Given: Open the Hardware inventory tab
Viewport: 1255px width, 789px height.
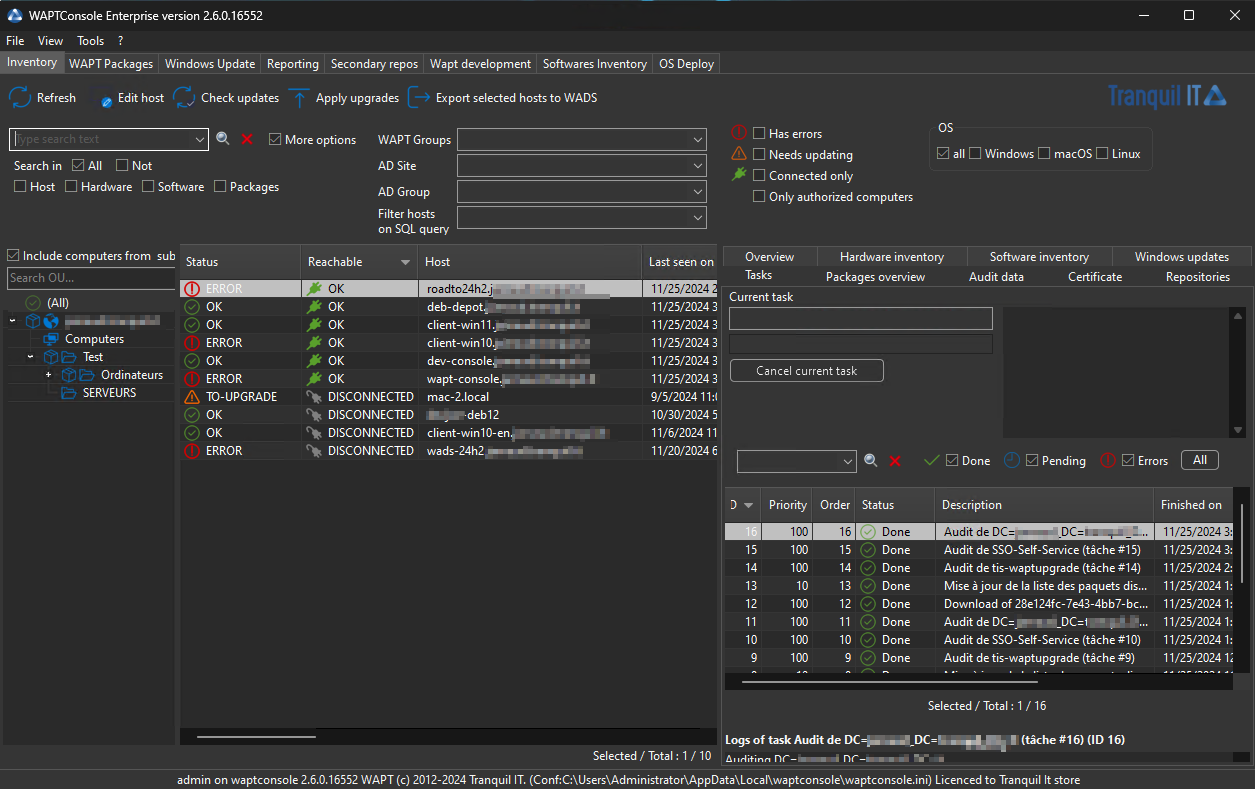Looking at the screenshot, I should tap(892, 257).
